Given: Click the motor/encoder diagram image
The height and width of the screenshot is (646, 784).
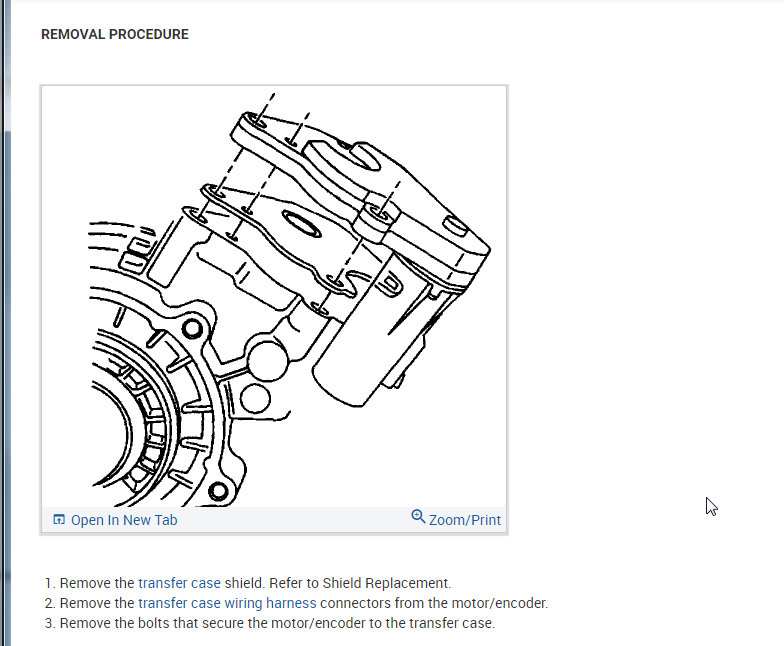Looking at the screenshot, I should [274, 296].
